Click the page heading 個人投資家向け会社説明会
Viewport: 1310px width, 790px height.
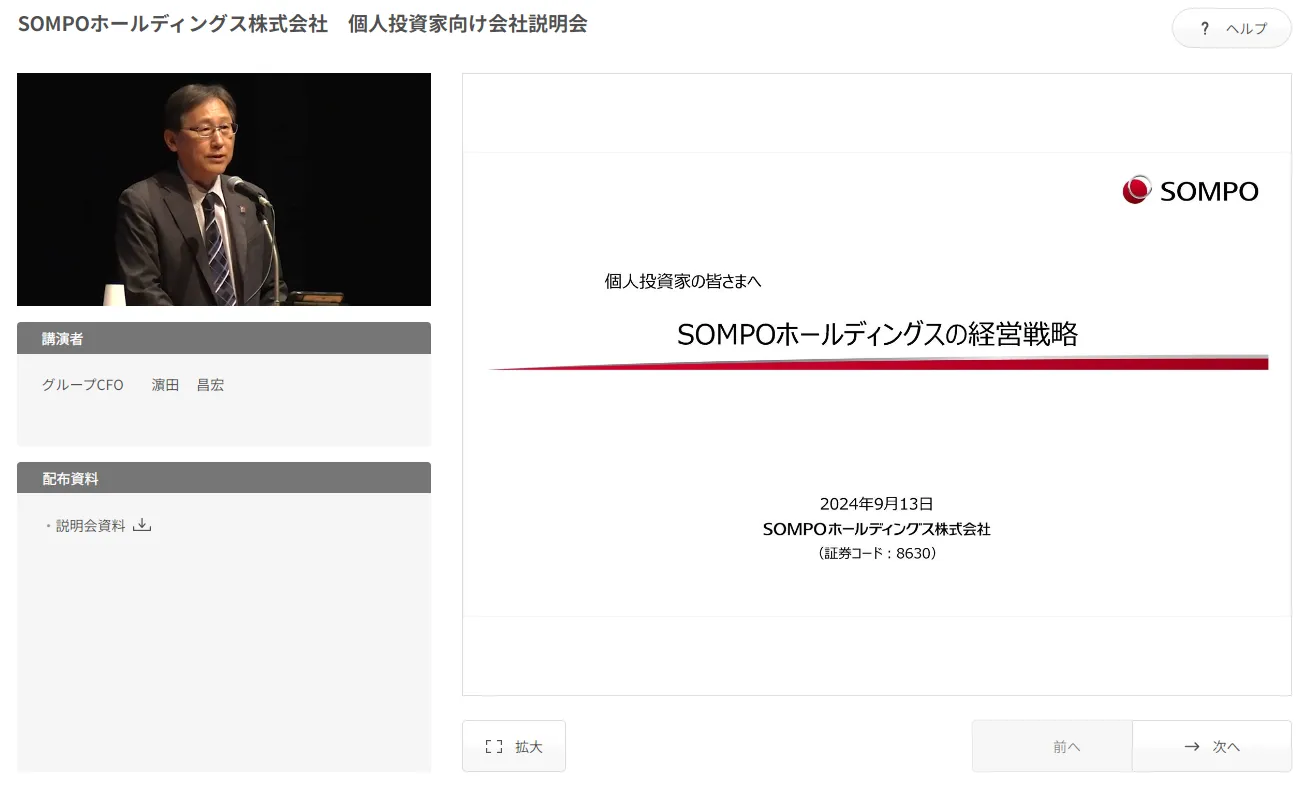(467, 24)
